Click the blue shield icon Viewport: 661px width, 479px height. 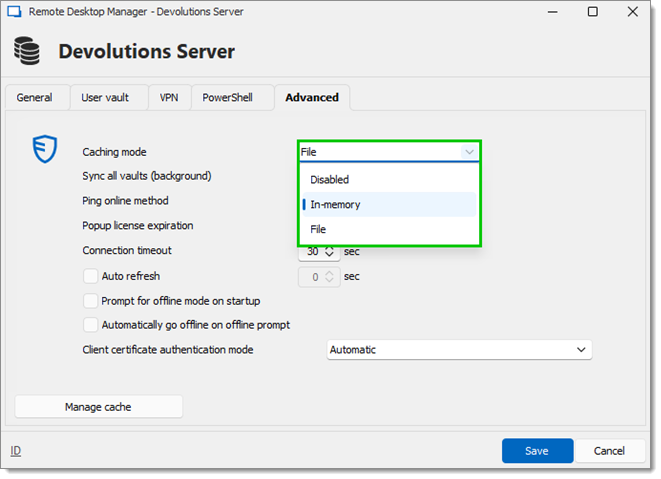(x=45, y=149)
